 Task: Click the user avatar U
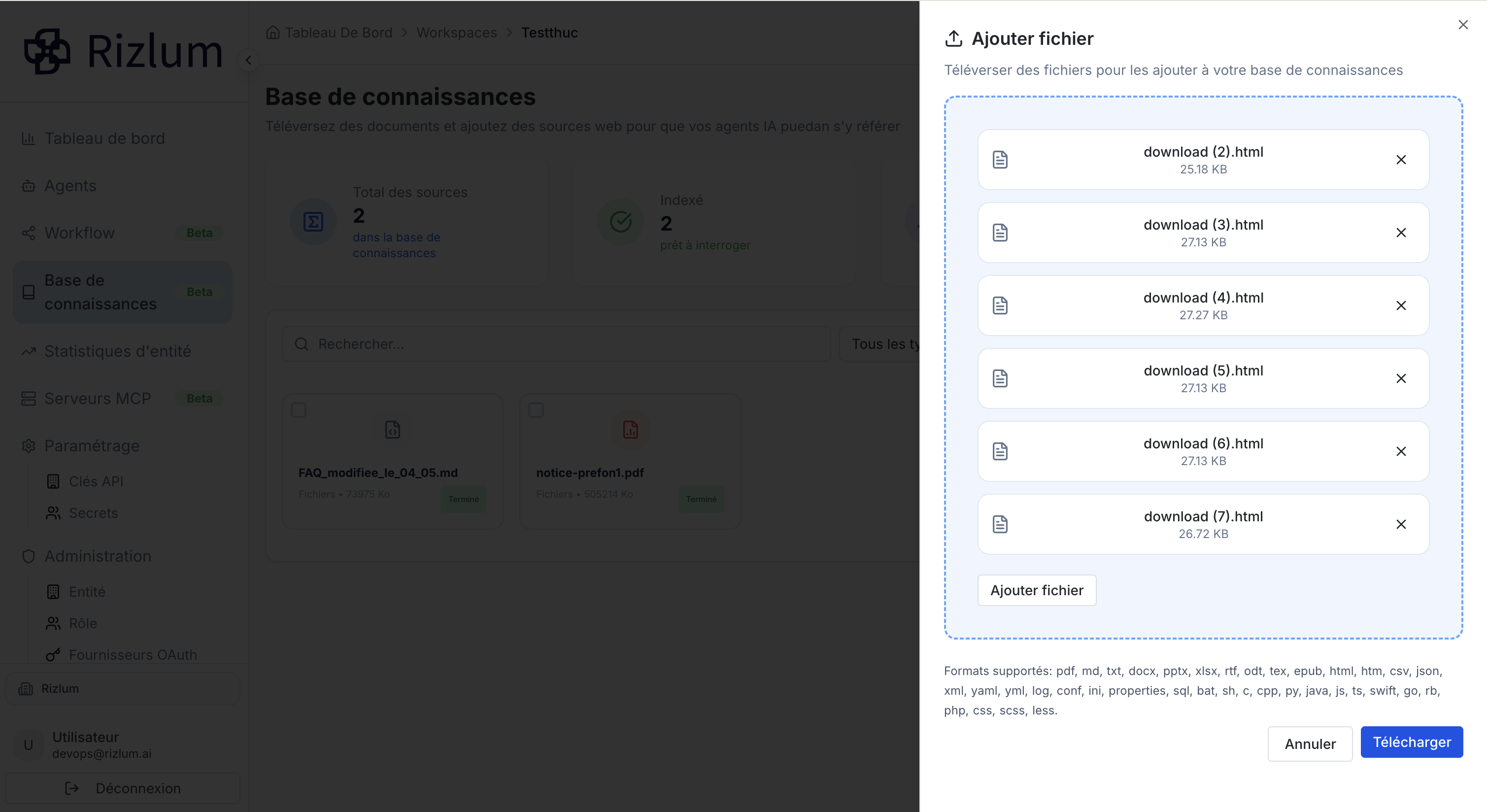[x=28, y=745]
